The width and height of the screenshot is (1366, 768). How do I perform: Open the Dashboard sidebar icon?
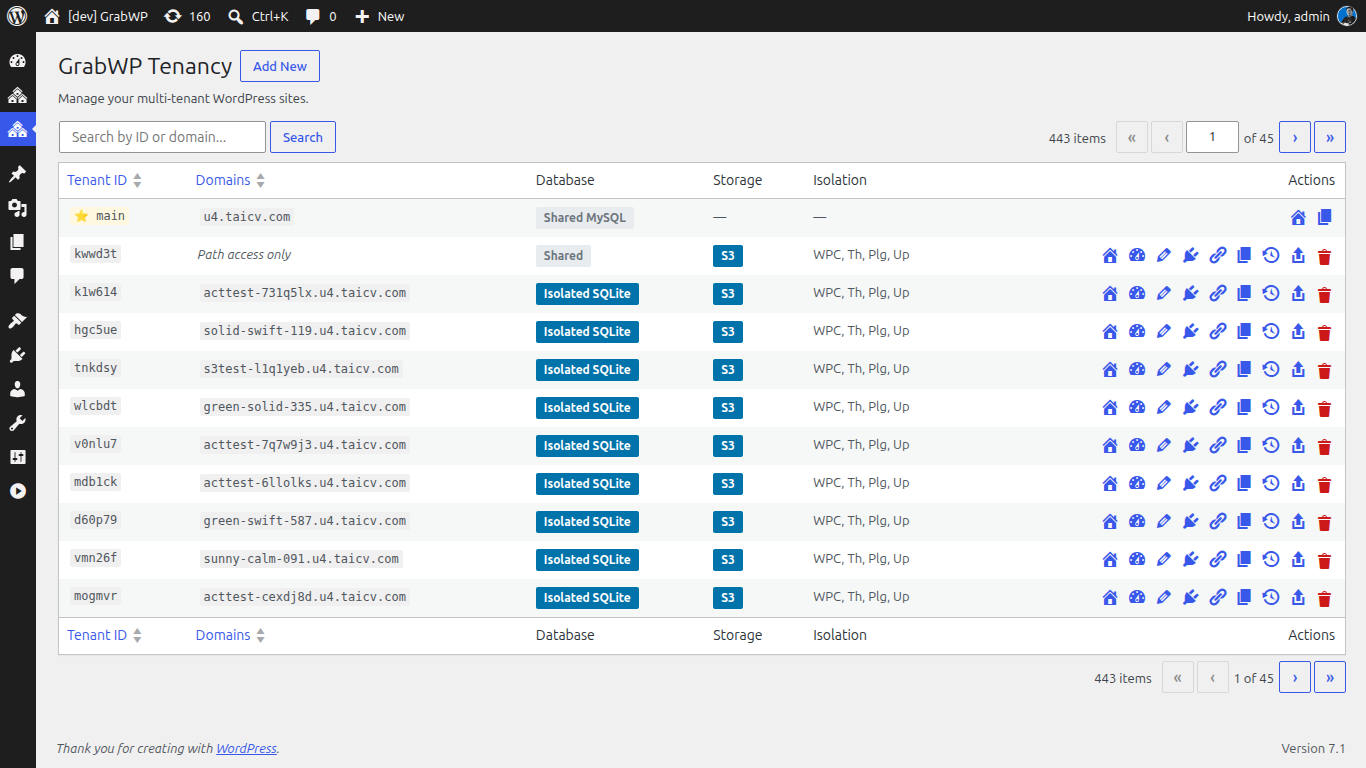pos(17,61)
